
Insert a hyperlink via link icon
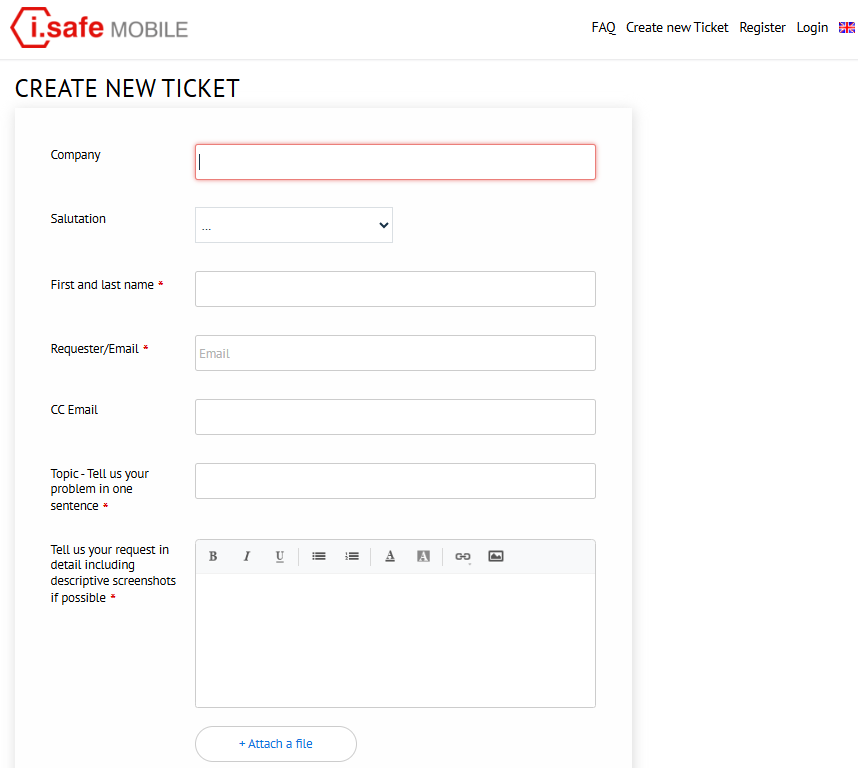(463, 556)
